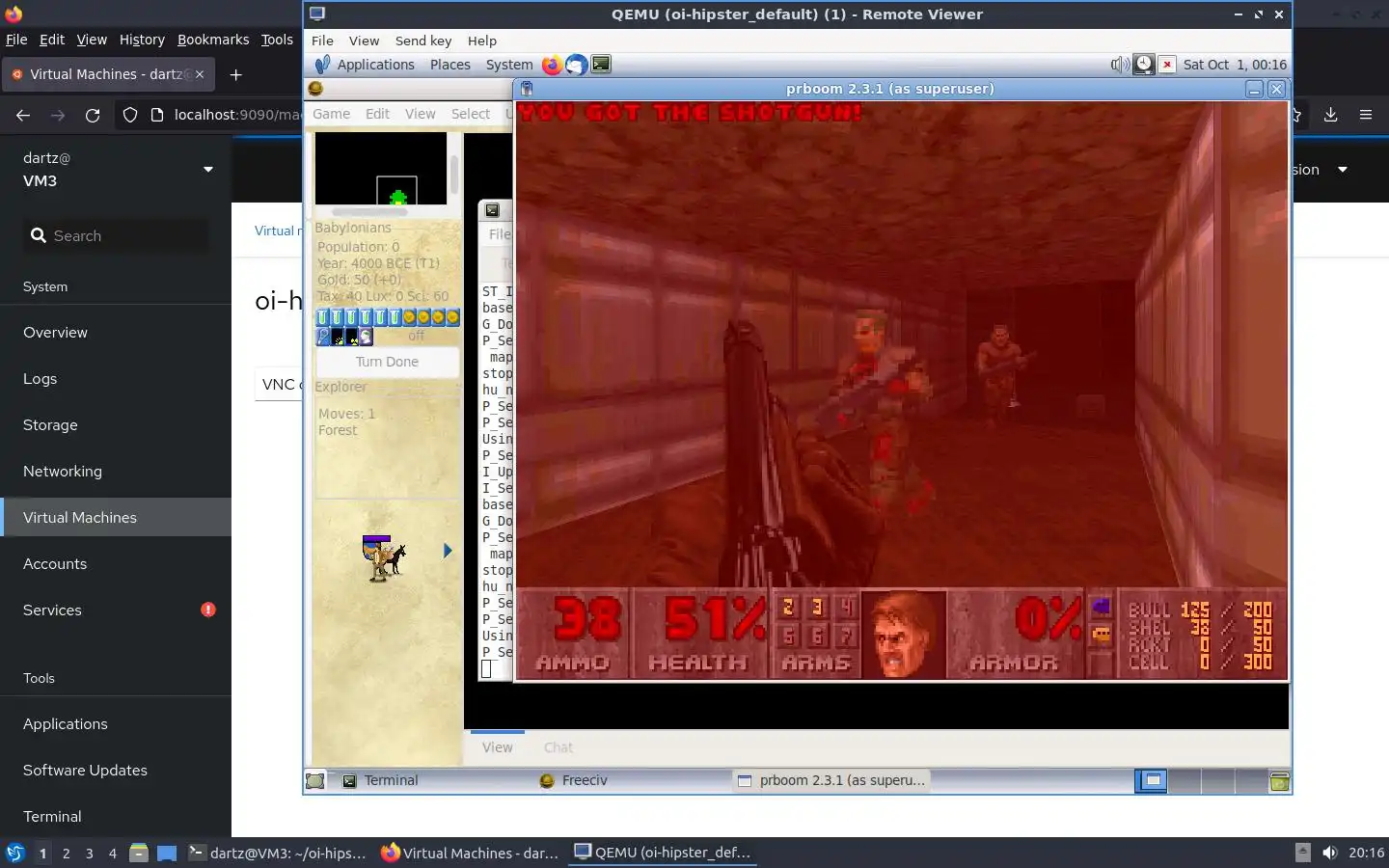The width and height of the screenshot is (1389, 868).
Task: Expand the dartz@ VM3 host dropdown
Action: pyautogui.click(x=208, y=170)
